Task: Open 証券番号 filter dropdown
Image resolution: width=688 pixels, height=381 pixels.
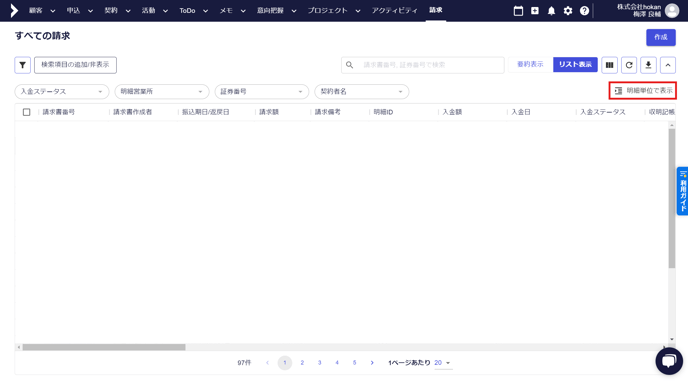Action: coord(262,91)
